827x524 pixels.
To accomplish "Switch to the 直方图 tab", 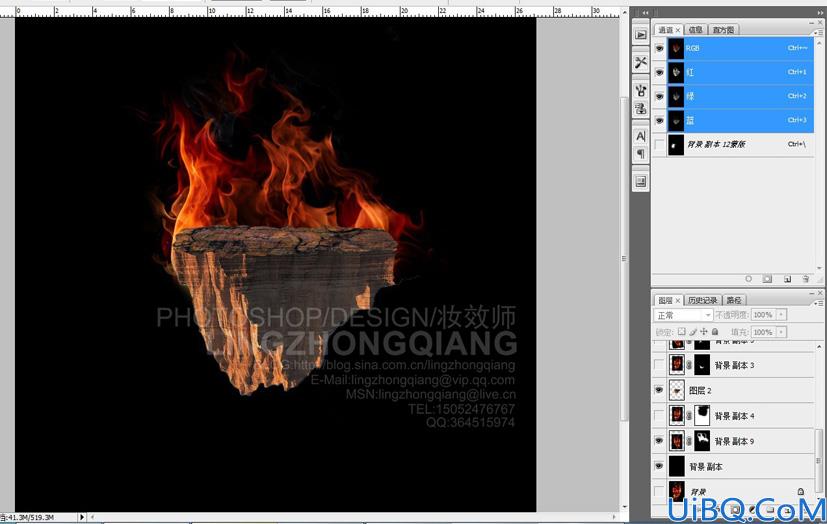I will coord(723,30).
